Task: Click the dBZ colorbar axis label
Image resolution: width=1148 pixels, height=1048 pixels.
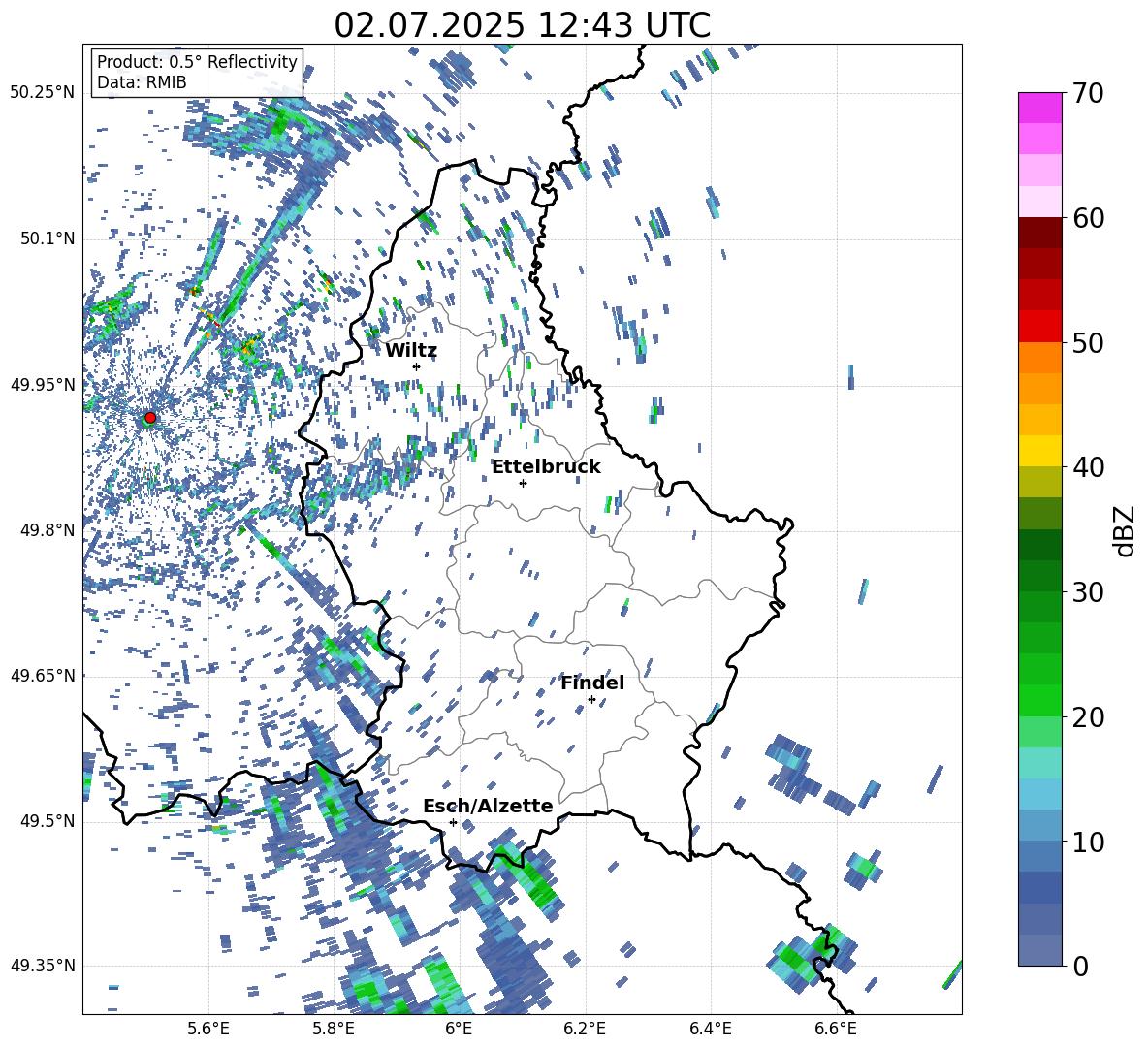Action: 1126,530
